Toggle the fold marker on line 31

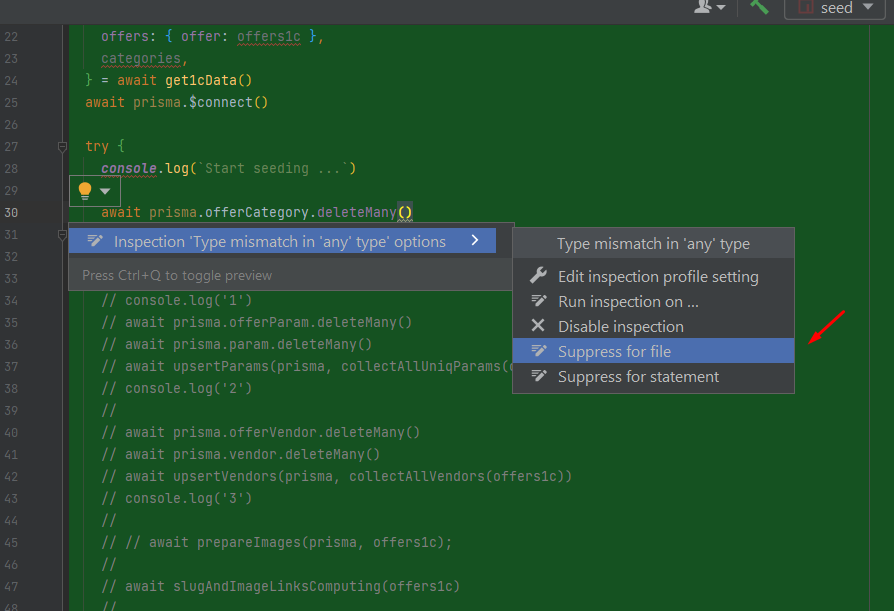pyautogui.click(x=63, y=235)
